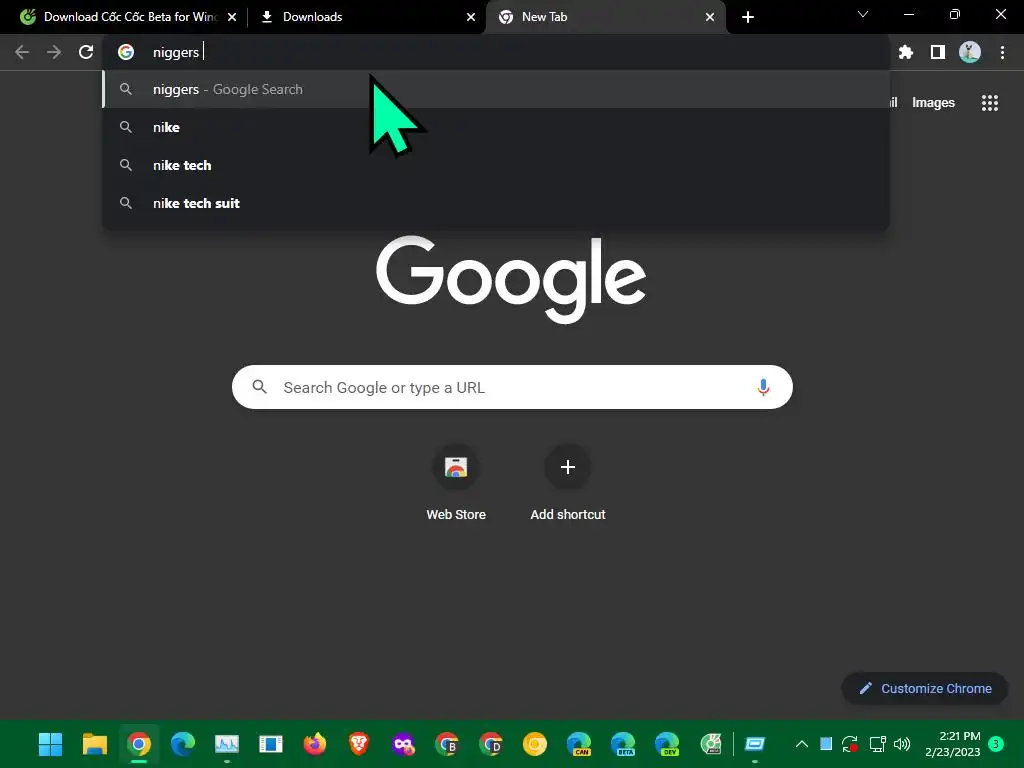Open the Extensions puzzle-piece menu
The width and height of the screenshot is (1024, 768).
pyautogui.click(x=906, y=52)
